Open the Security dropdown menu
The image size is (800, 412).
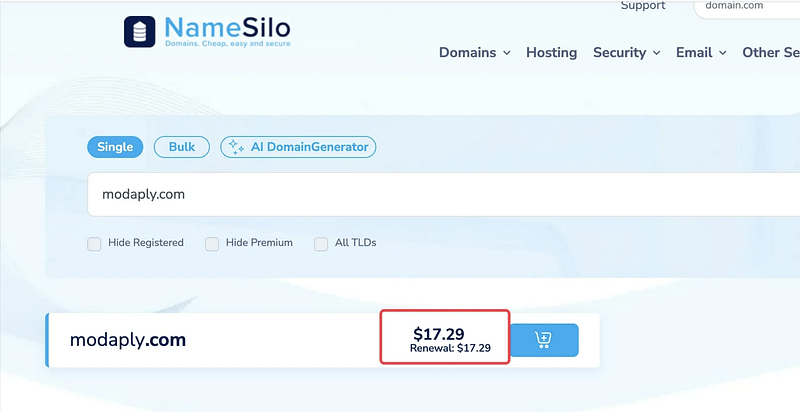click(626, 53)
